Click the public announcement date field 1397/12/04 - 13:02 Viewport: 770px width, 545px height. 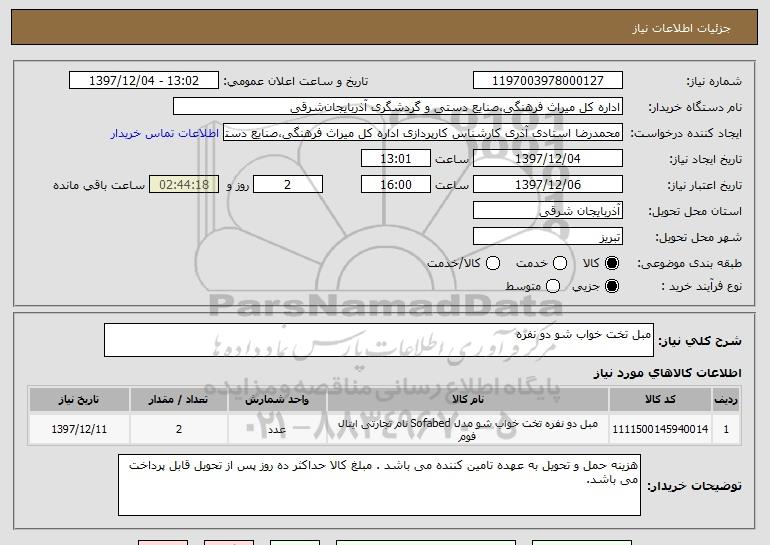(x=144, y=81)
